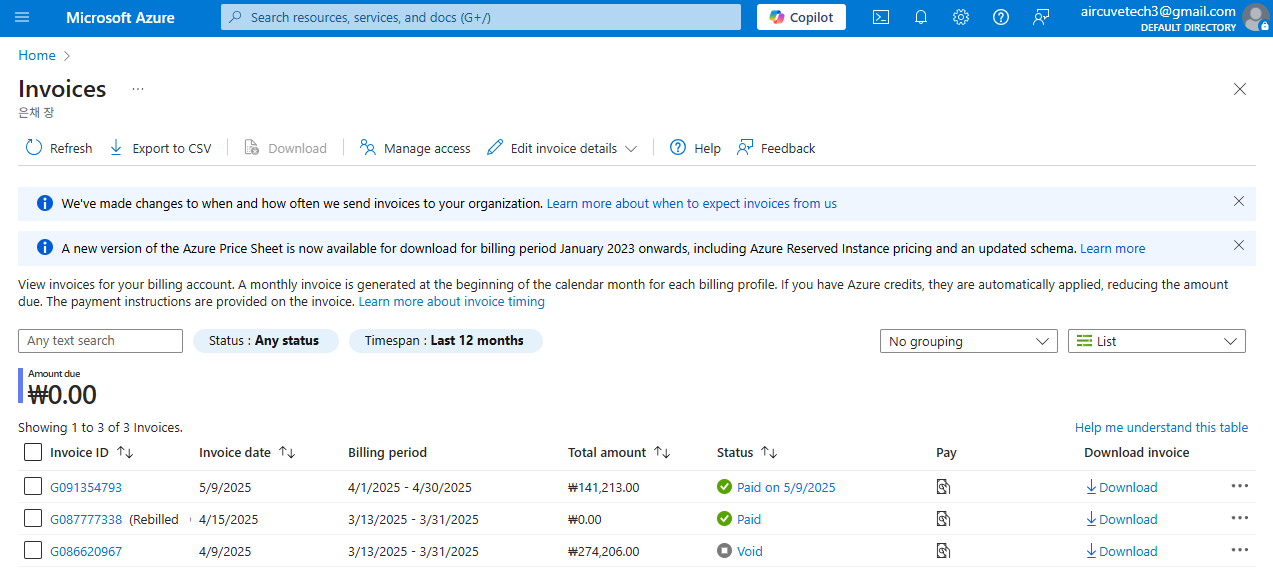Image resolution: width=1273 pixels, height=574 pixels.
Task: Open the notifications bell
Action: pos(921,17)
